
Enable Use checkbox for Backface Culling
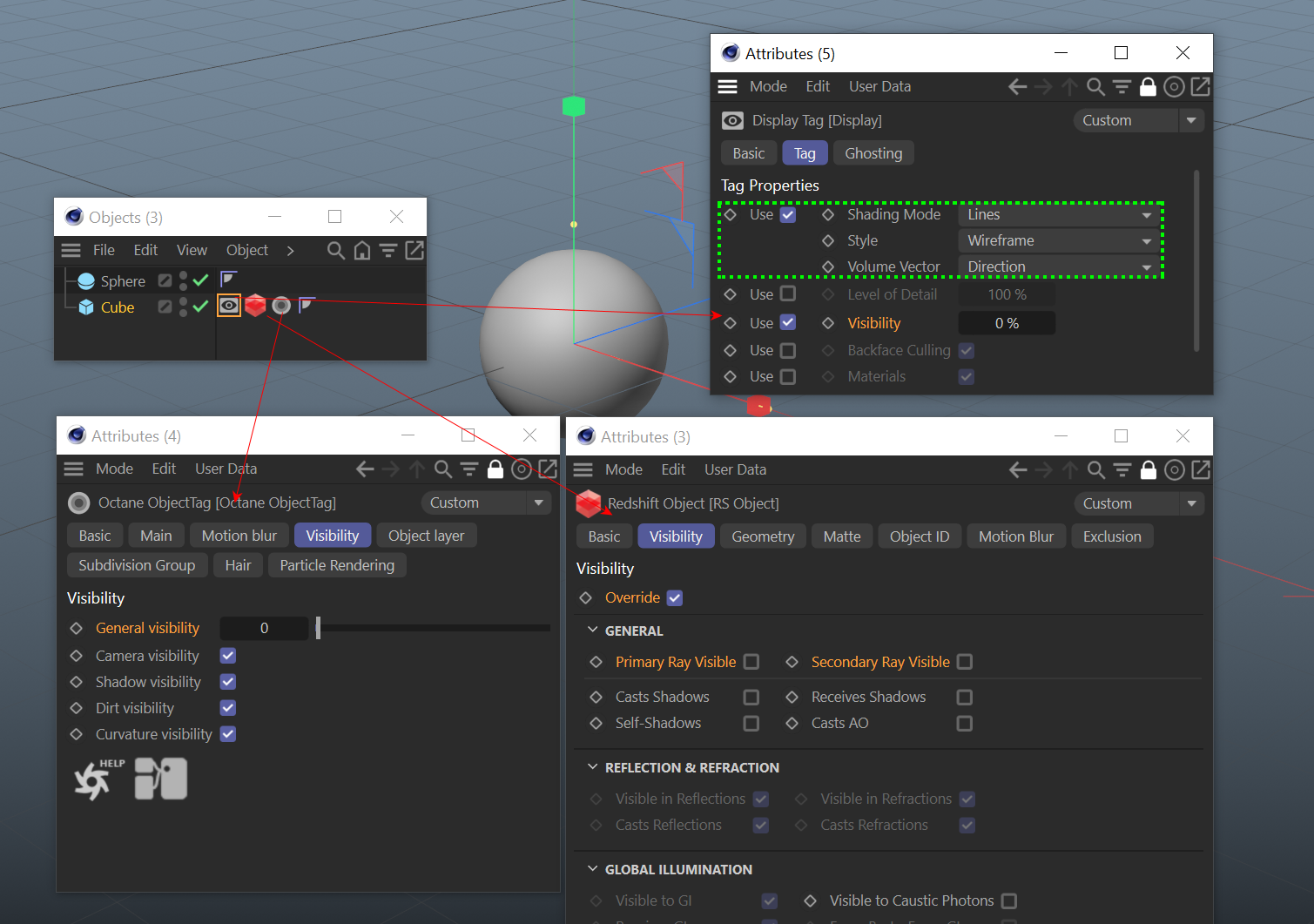click(x=787, y=350)
